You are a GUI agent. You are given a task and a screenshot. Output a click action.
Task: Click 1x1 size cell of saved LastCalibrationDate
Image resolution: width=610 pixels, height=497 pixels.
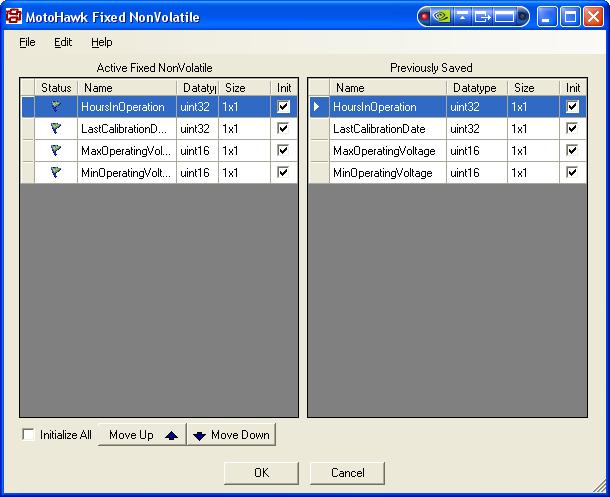tap(533, 128)
